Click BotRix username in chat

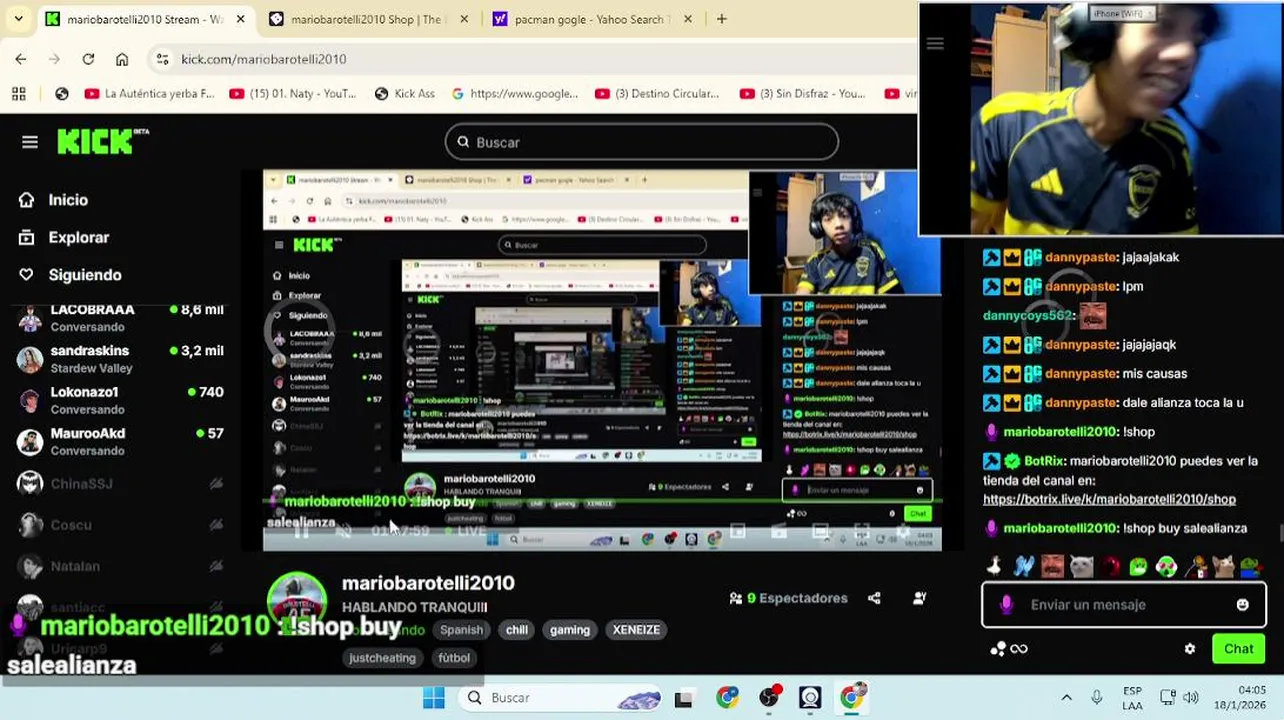tap(1043, 461)
